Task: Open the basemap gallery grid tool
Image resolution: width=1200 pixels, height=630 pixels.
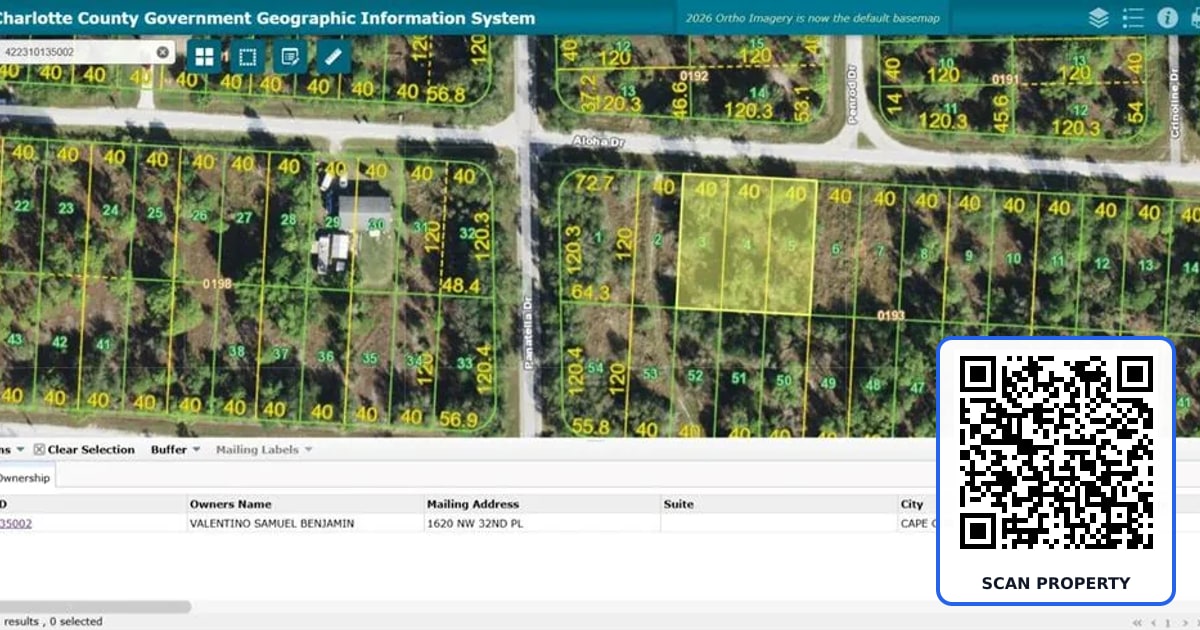Action: pyautogui.click(x=204, y=57)
